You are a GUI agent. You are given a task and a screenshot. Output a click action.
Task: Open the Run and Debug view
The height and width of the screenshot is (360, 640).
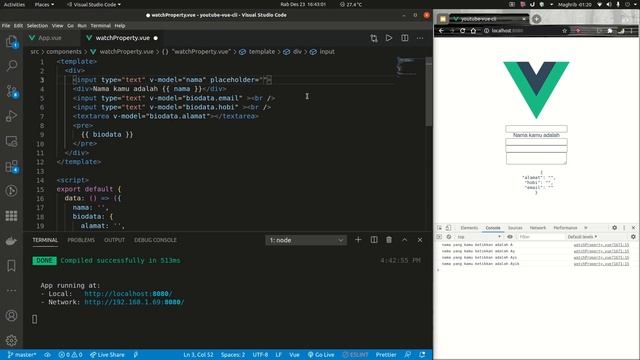click(11, 116)
